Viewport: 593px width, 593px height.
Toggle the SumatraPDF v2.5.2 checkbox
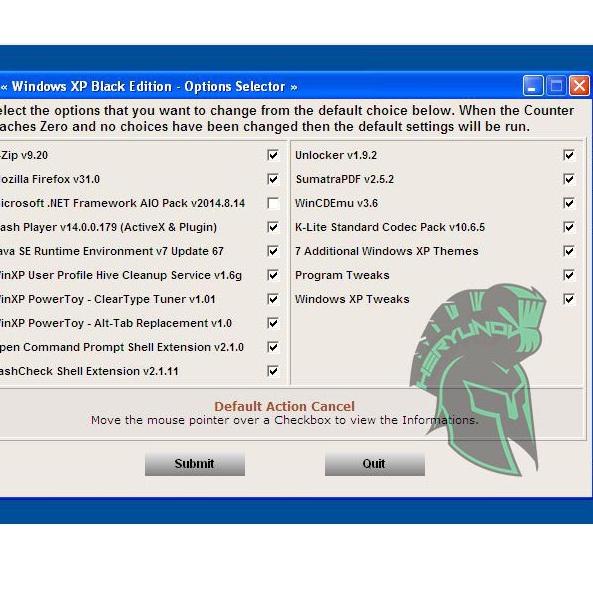569,179
